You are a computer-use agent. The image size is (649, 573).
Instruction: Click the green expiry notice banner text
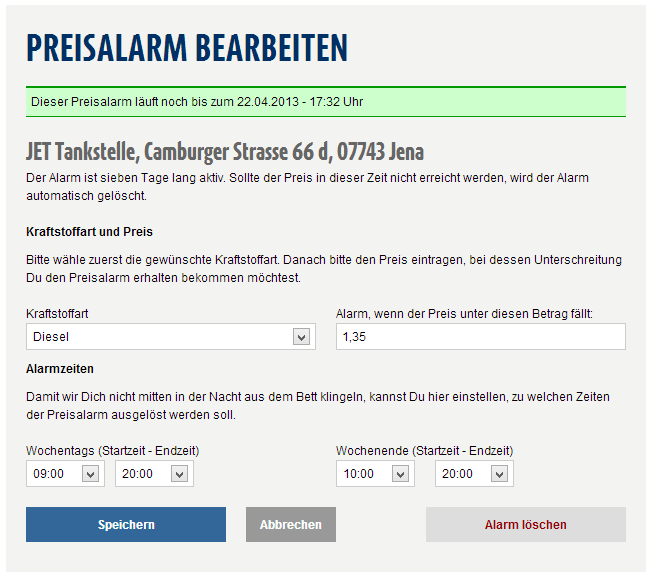pyautogui.click(x=197, y=102)
